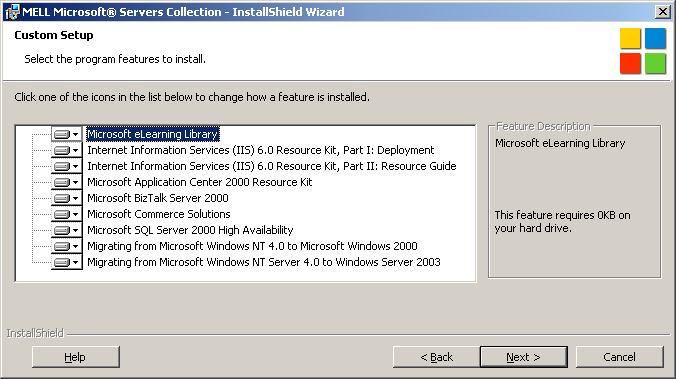
Task: Select IIS 6.0 Resource Kit Part I: Deployment
Action: click(x=260, y=150)
